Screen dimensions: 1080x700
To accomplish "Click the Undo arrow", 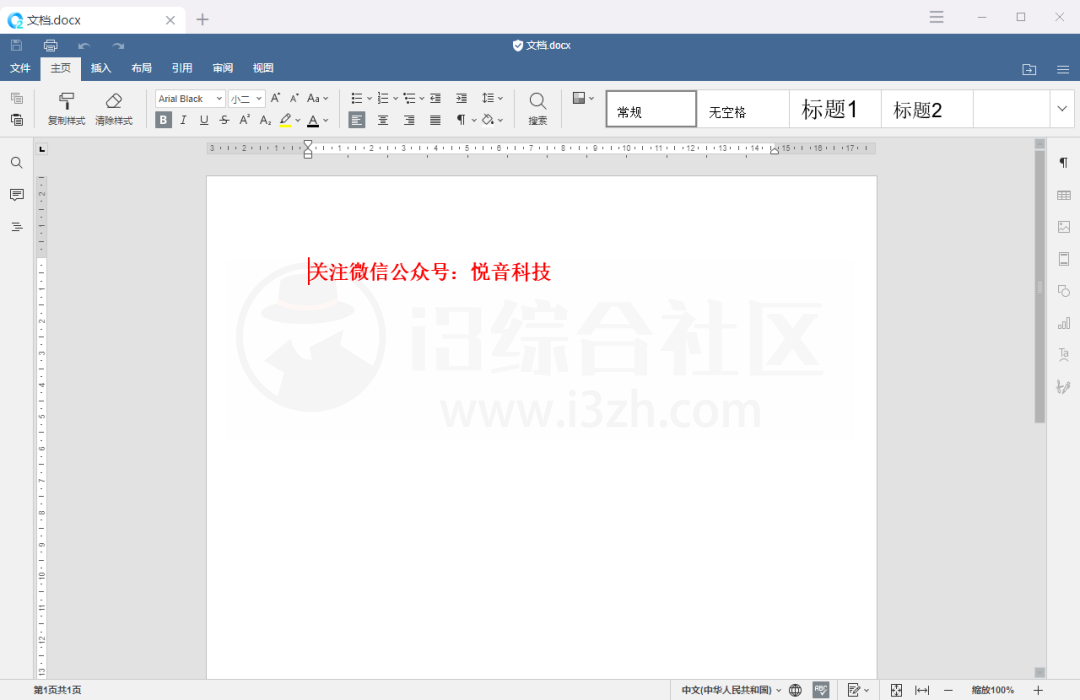I will point(84,45).
